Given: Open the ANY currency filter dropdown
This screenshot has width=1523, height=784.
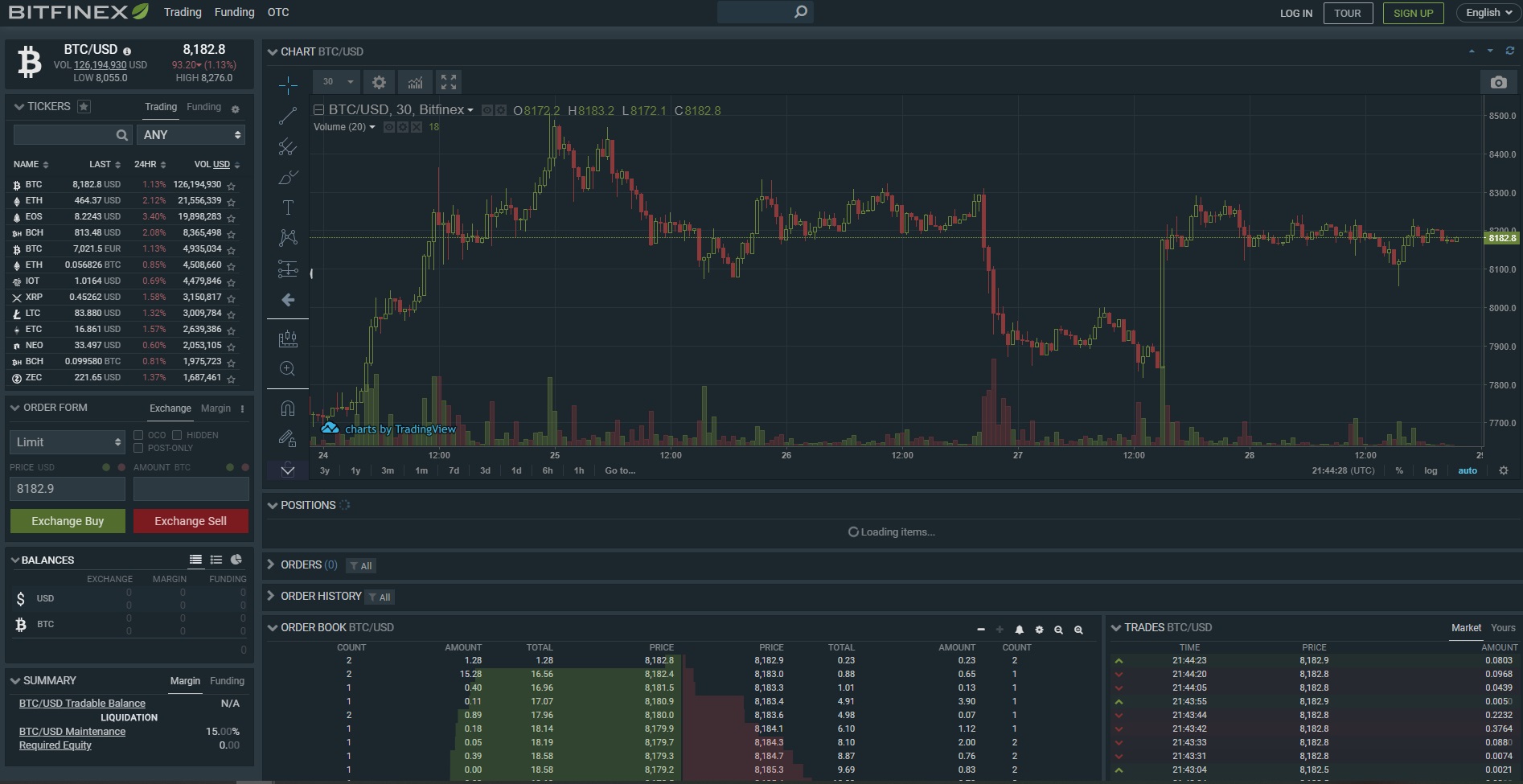Looking at the screenshot, I should tap(191, 135).
